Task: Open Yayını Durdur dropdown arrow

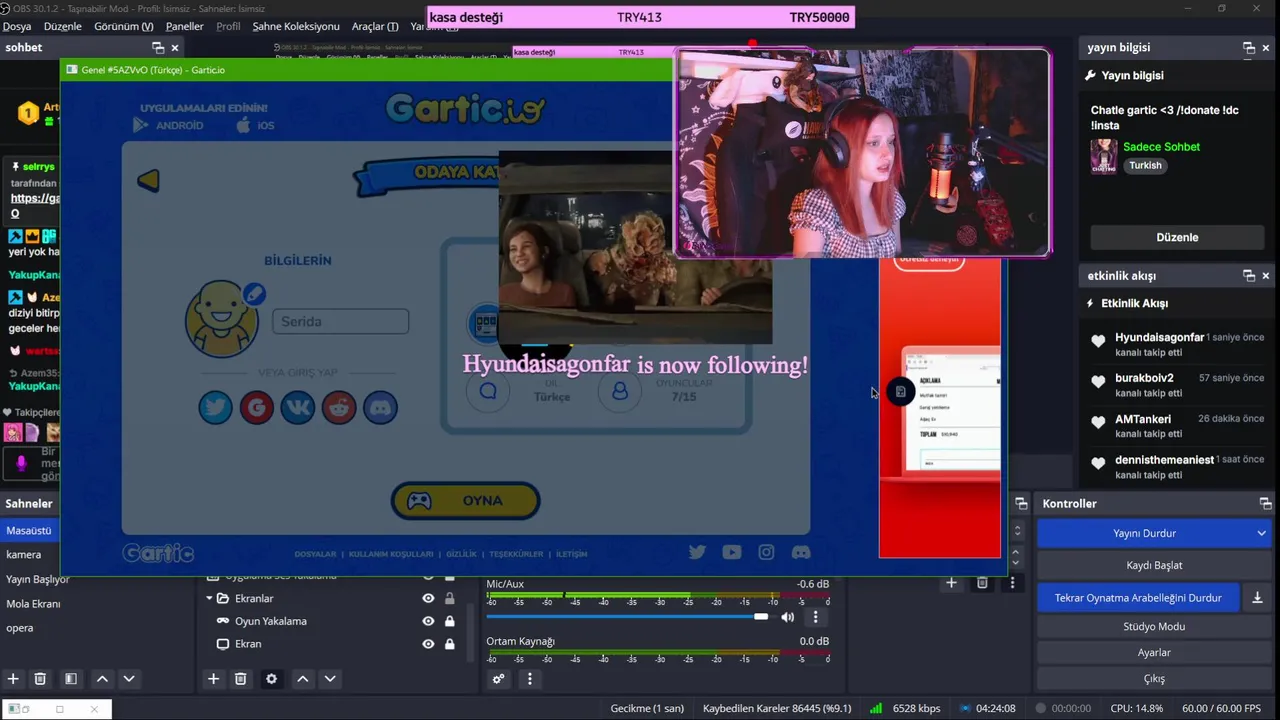Action: (1261, 533)
